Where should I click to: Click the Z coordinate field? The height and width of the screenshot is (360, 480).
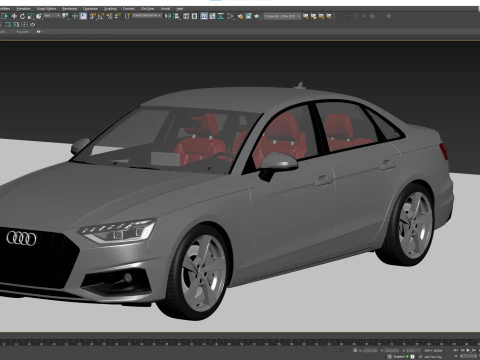[x=414, y=350]
